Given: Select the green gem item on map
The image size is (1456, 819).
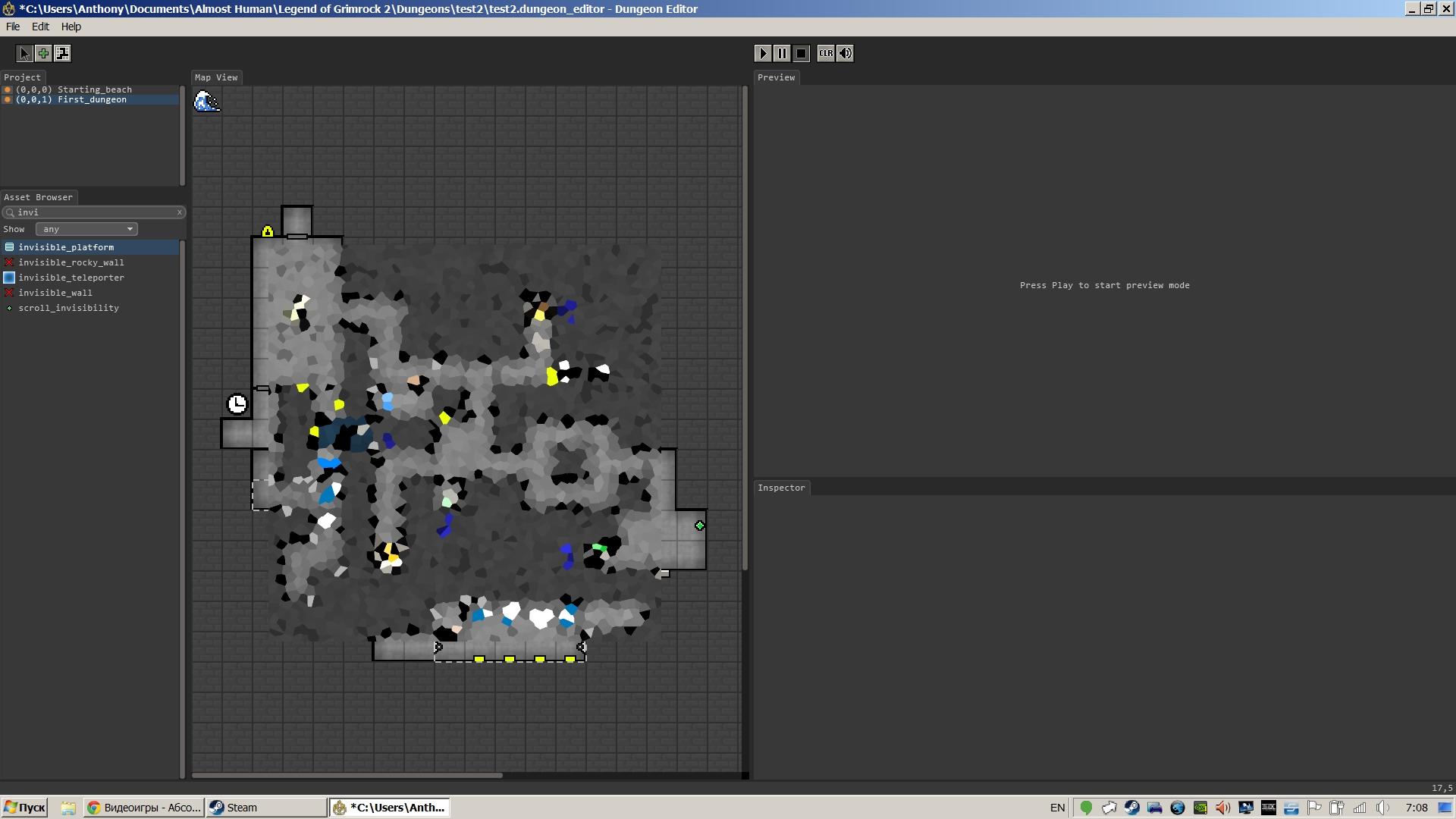Looking at the screenshot, I should pos(700,526).
